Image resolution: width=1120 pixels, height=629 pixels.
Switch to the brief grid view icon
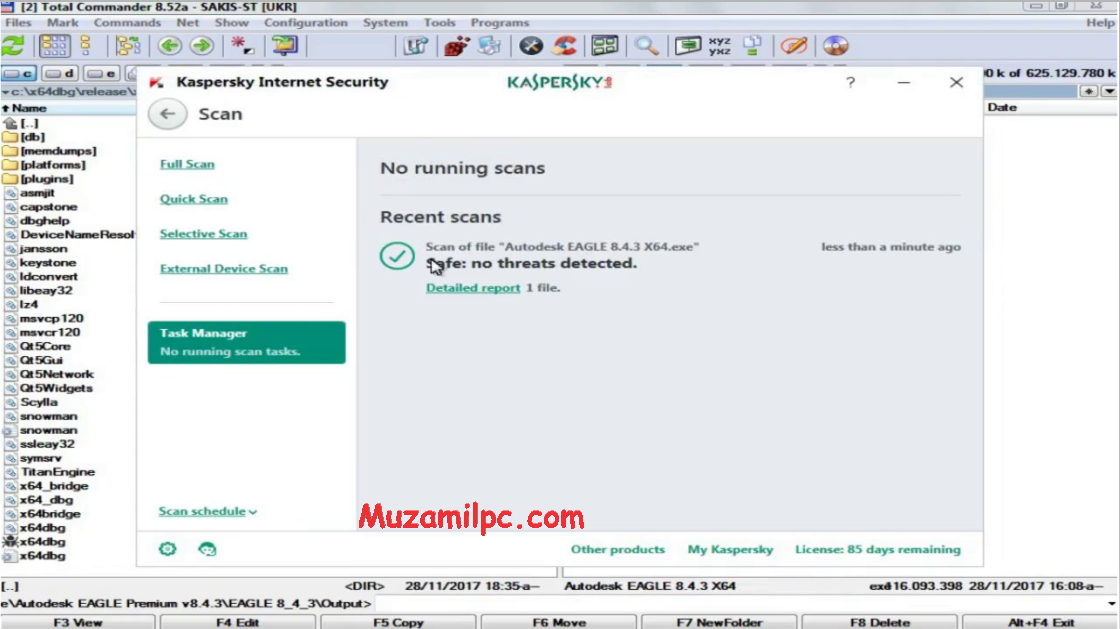(54, 46)
